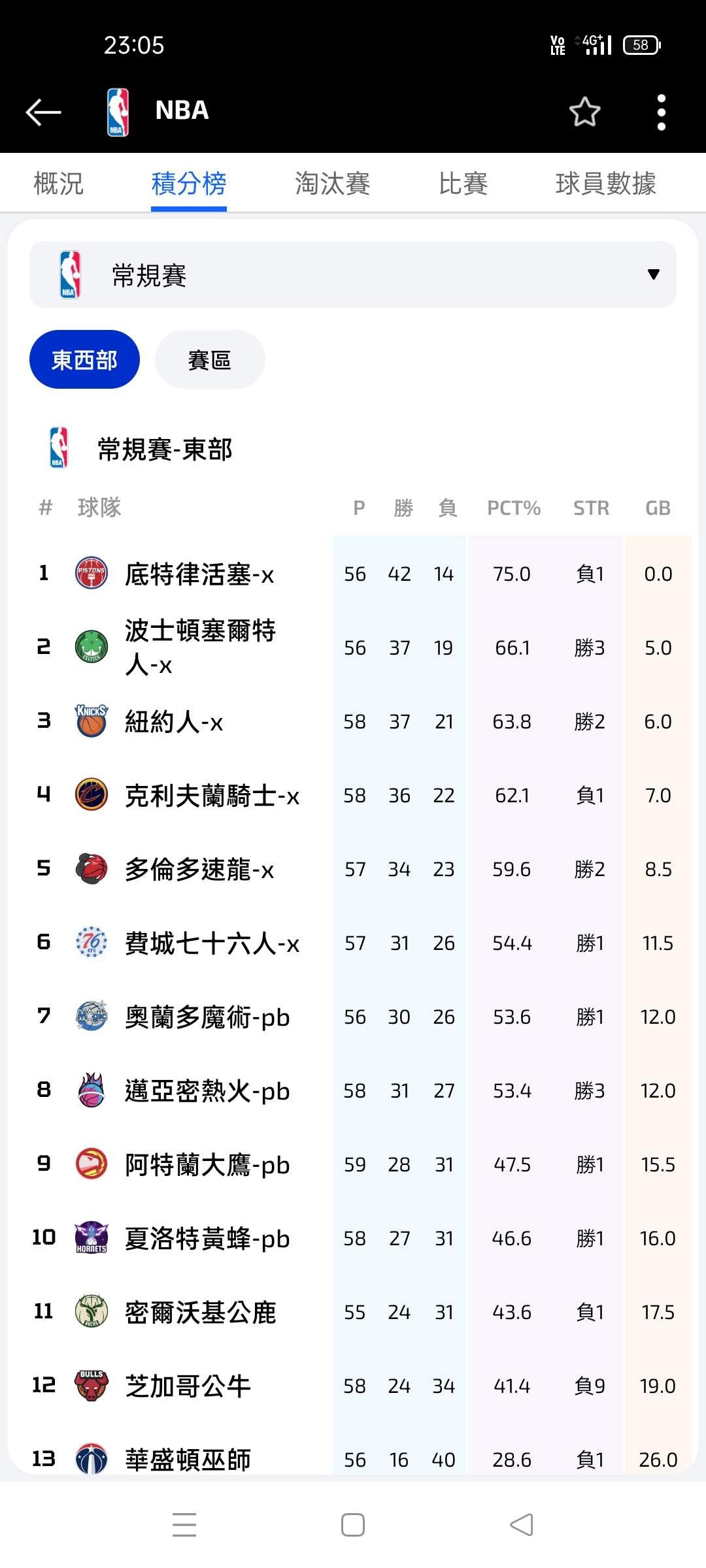The width and height of the screenshot is (706, 1568).
Task: Open the 克利夫蘭騎士 team row
Action: click(212, 796)
